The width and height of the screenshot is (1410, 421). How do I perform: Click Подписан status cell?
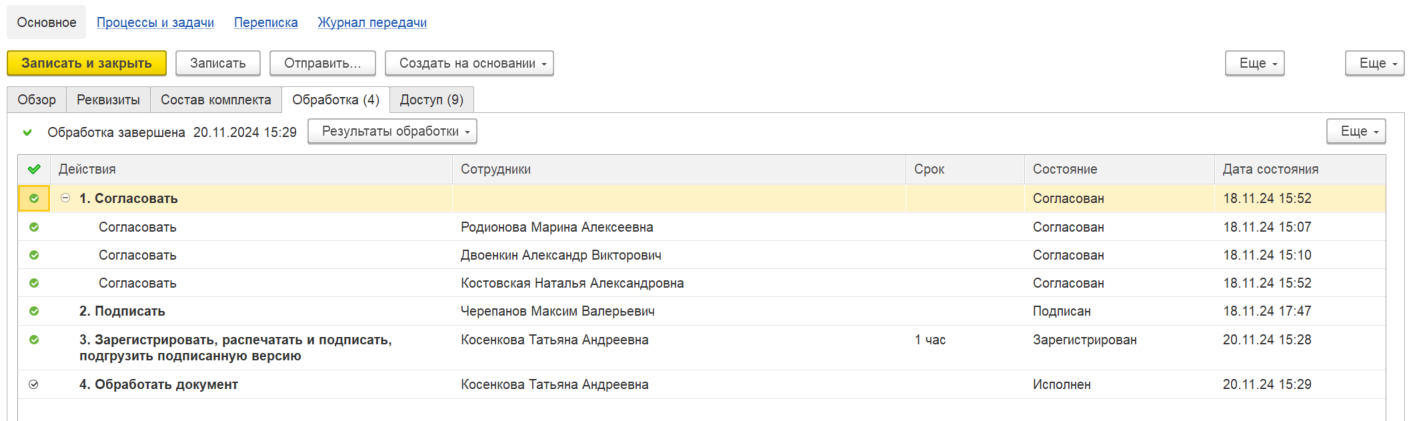(x=1119, y=311)
